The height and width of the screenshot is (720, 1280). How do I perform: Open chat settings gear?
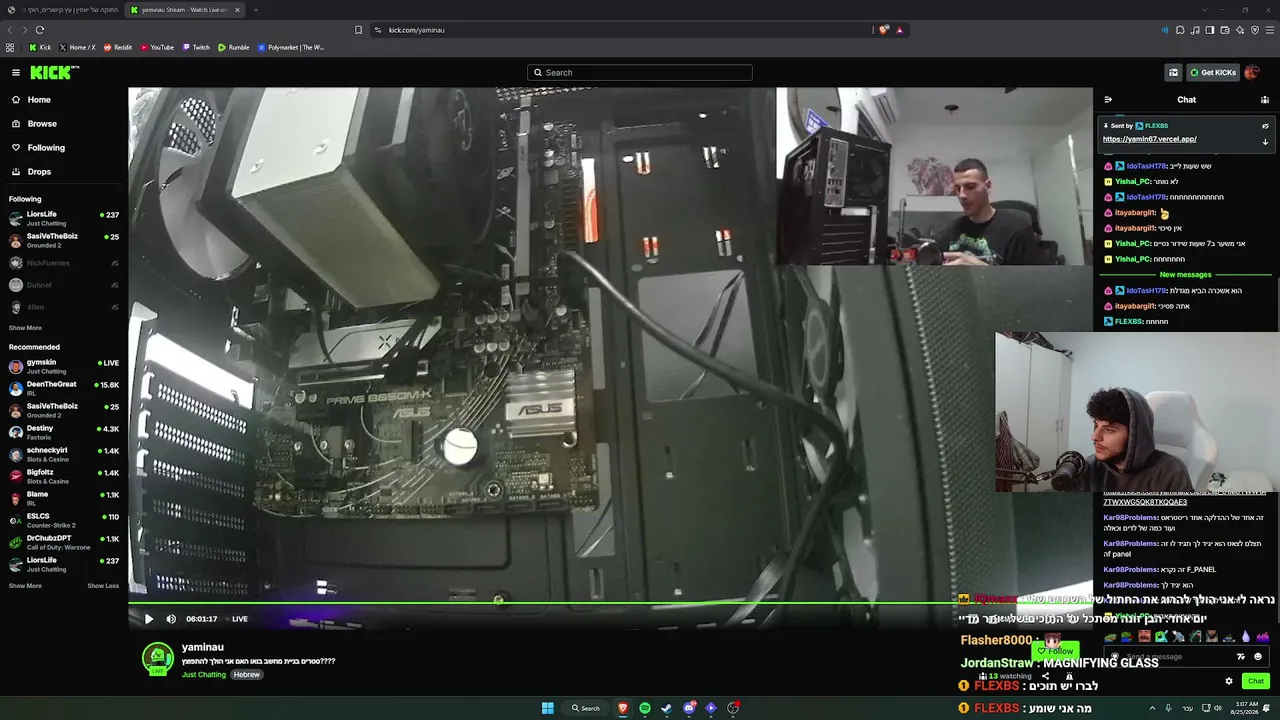point(1229,681)
